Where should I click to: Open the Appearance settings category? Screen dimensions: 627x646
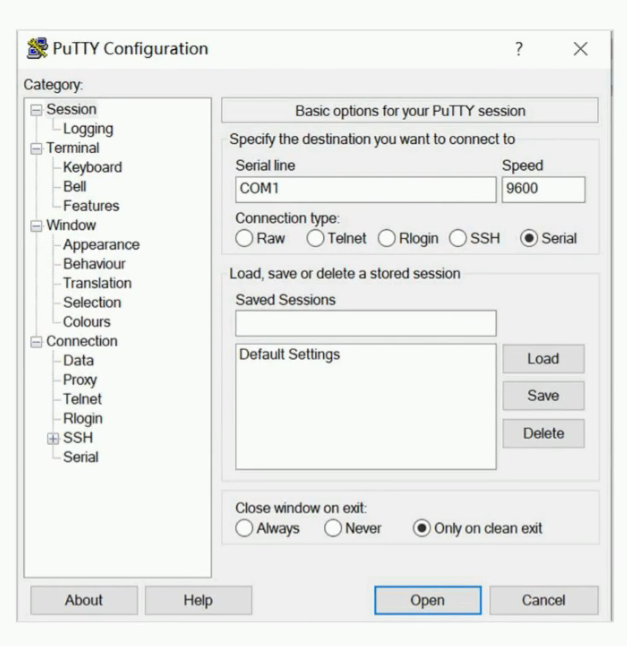point(101,245)
